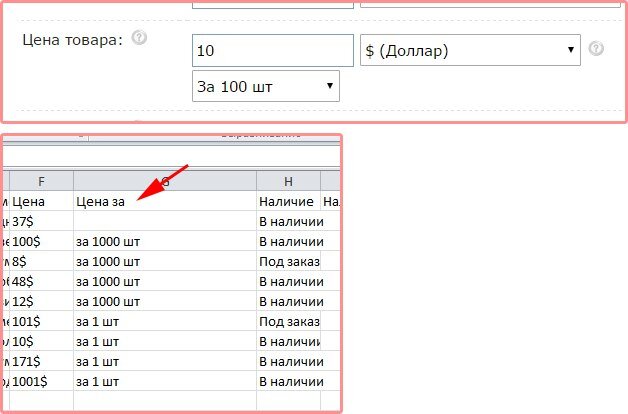Click help icon right of currency dropdown
This screenshot has width=628, height=414.
pos(596,48)
